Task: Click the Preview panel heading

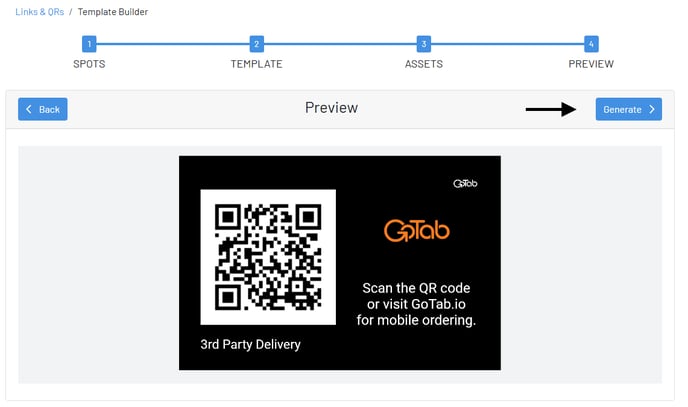Action: pyautogui.click(x=331, y=108)
